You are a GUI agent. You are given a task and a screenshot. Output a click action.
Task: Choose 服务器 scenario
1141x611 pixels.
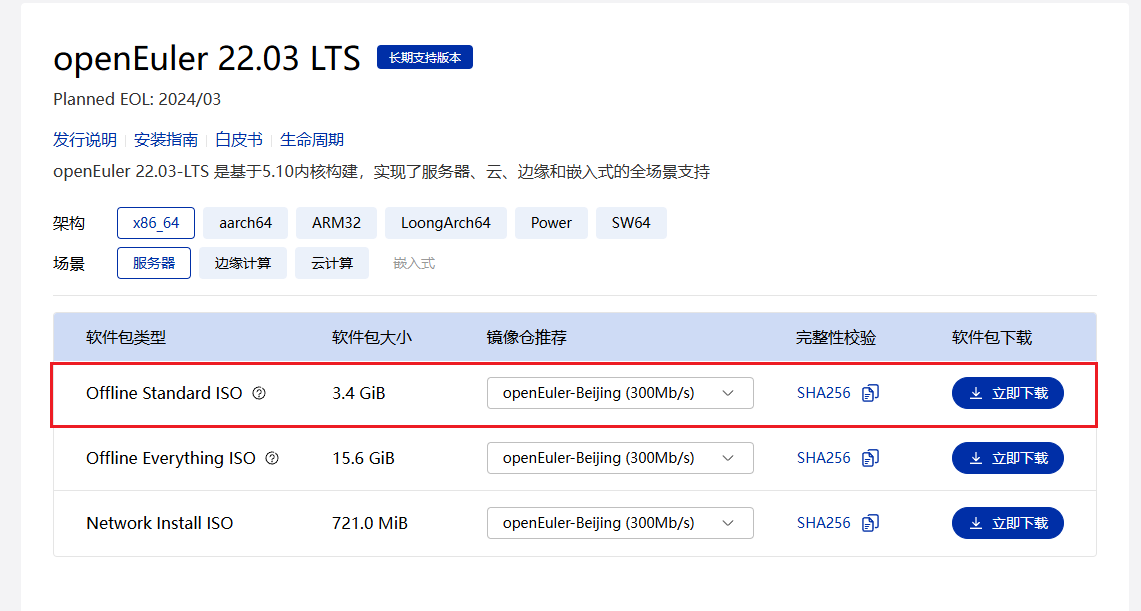154,263
